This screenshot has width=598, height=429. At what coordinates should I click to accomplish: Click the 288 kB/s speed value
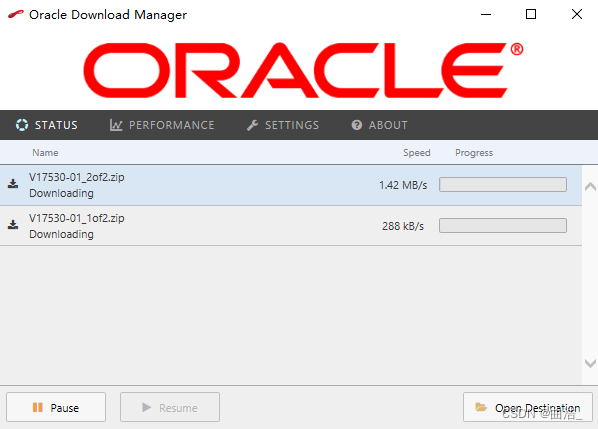pos(403,226)
